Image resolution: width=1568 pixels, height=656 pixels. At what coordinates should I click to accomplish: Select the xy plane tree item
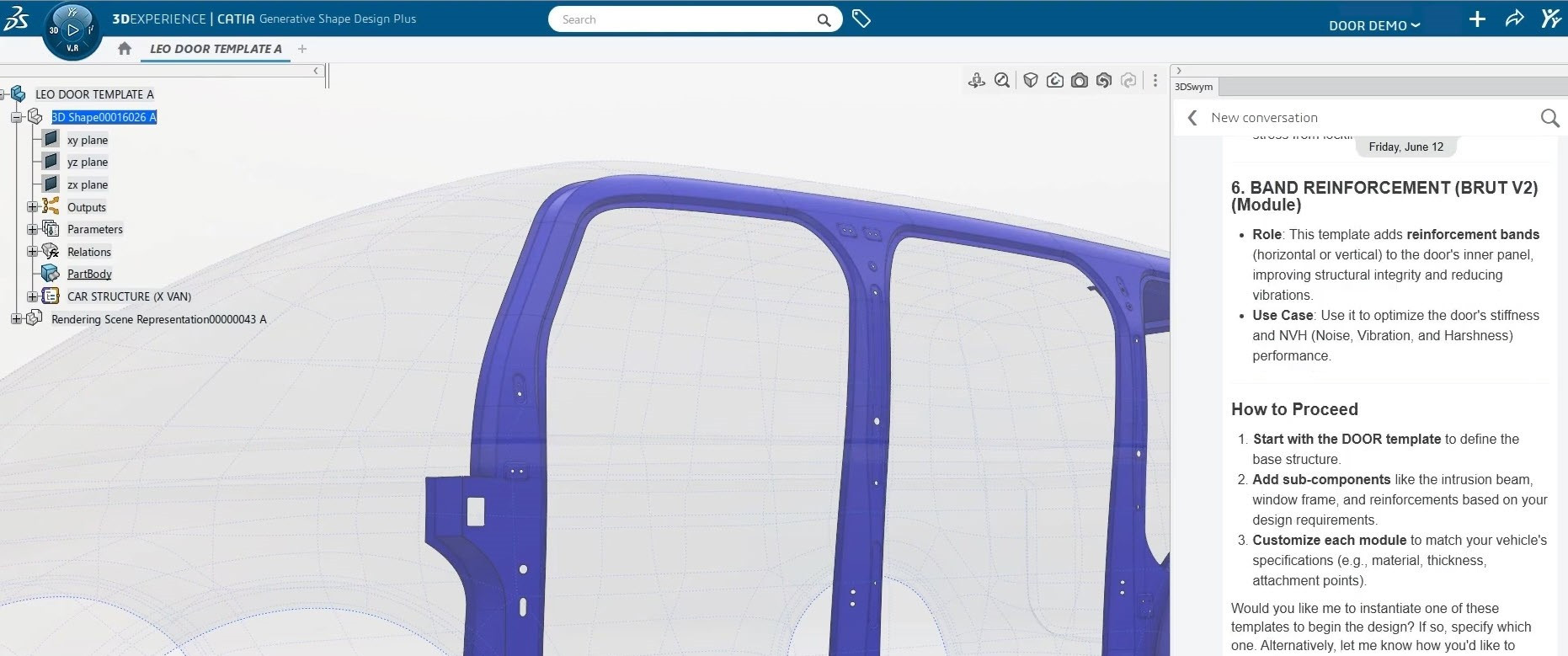(88, 140)
